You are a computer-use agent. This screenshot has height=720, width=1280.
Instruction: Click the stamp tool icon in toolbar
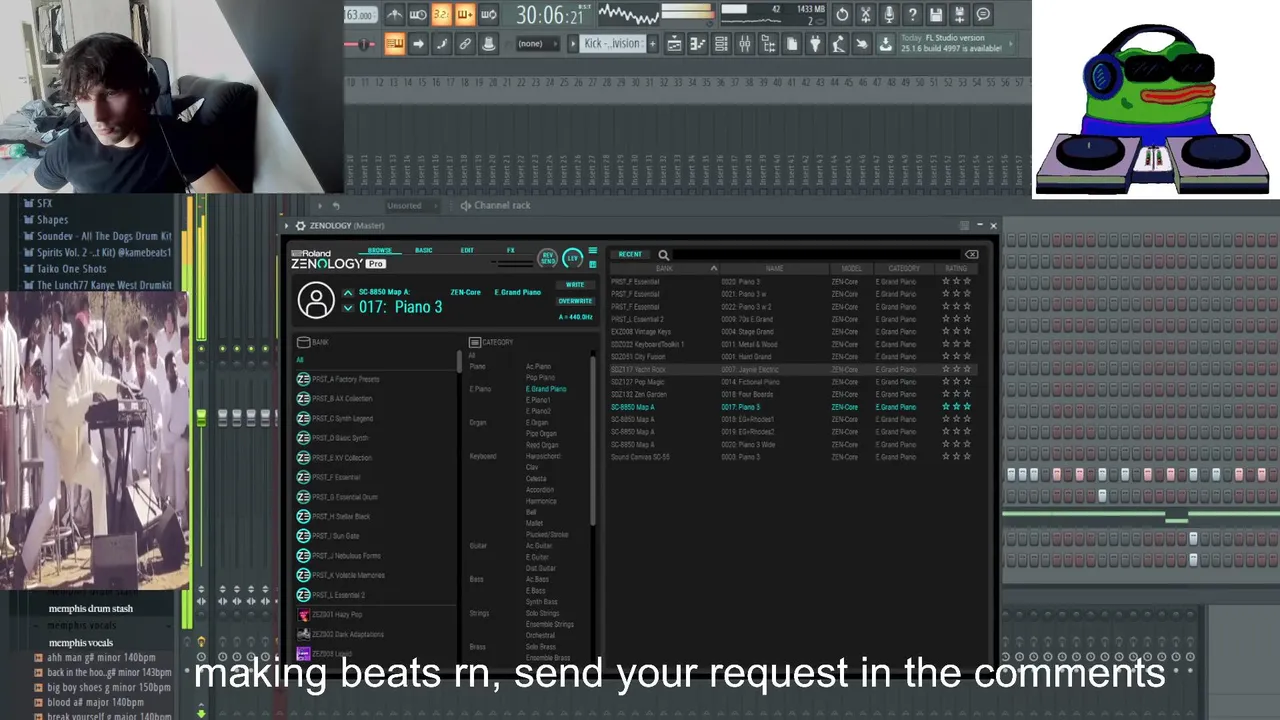coord(488,44)
